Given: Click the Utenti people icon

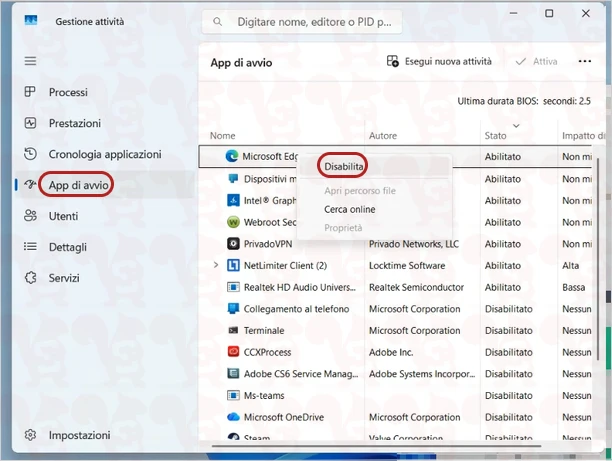Looking at the screenshot, I should click(30, 215).
